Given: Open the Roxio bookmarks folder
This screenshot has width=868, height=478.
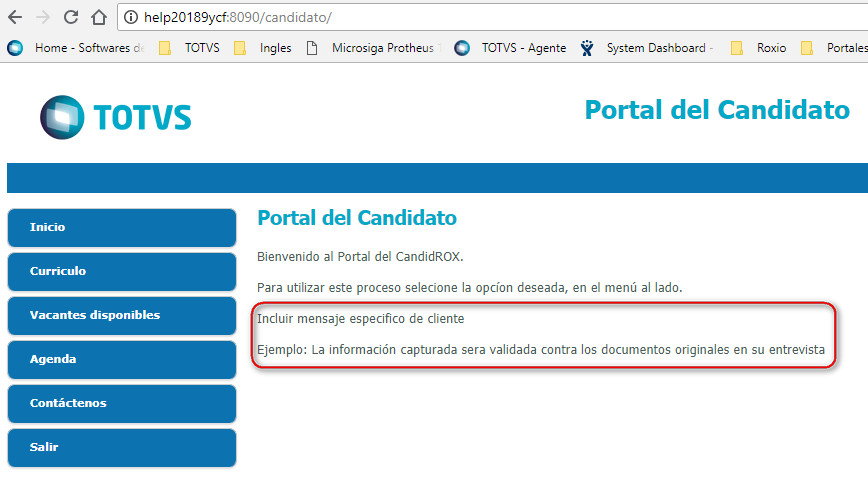Looking at the screenshot, I should [x=758, y=48].
